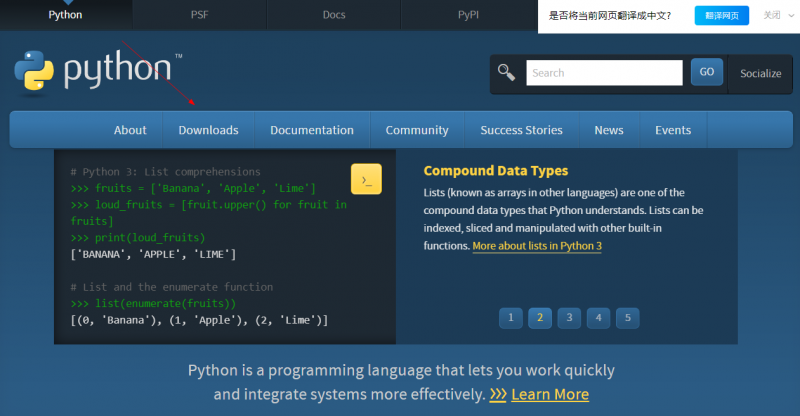Open the Python top tab
Screen dimensions: 800x416
click(65, 15)
